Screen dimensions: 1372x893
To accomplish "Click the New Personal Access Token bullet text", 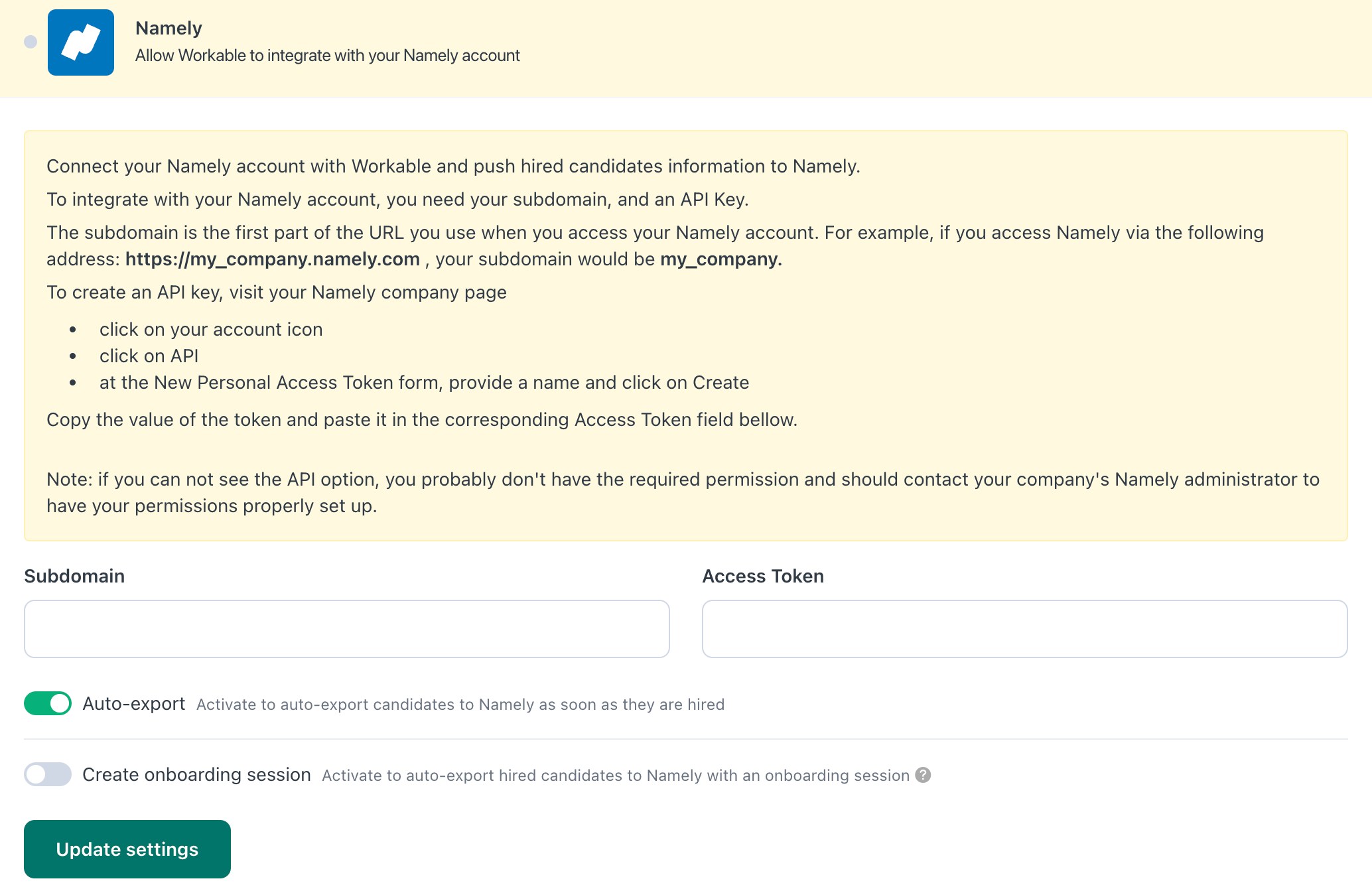I will (425, 383).
